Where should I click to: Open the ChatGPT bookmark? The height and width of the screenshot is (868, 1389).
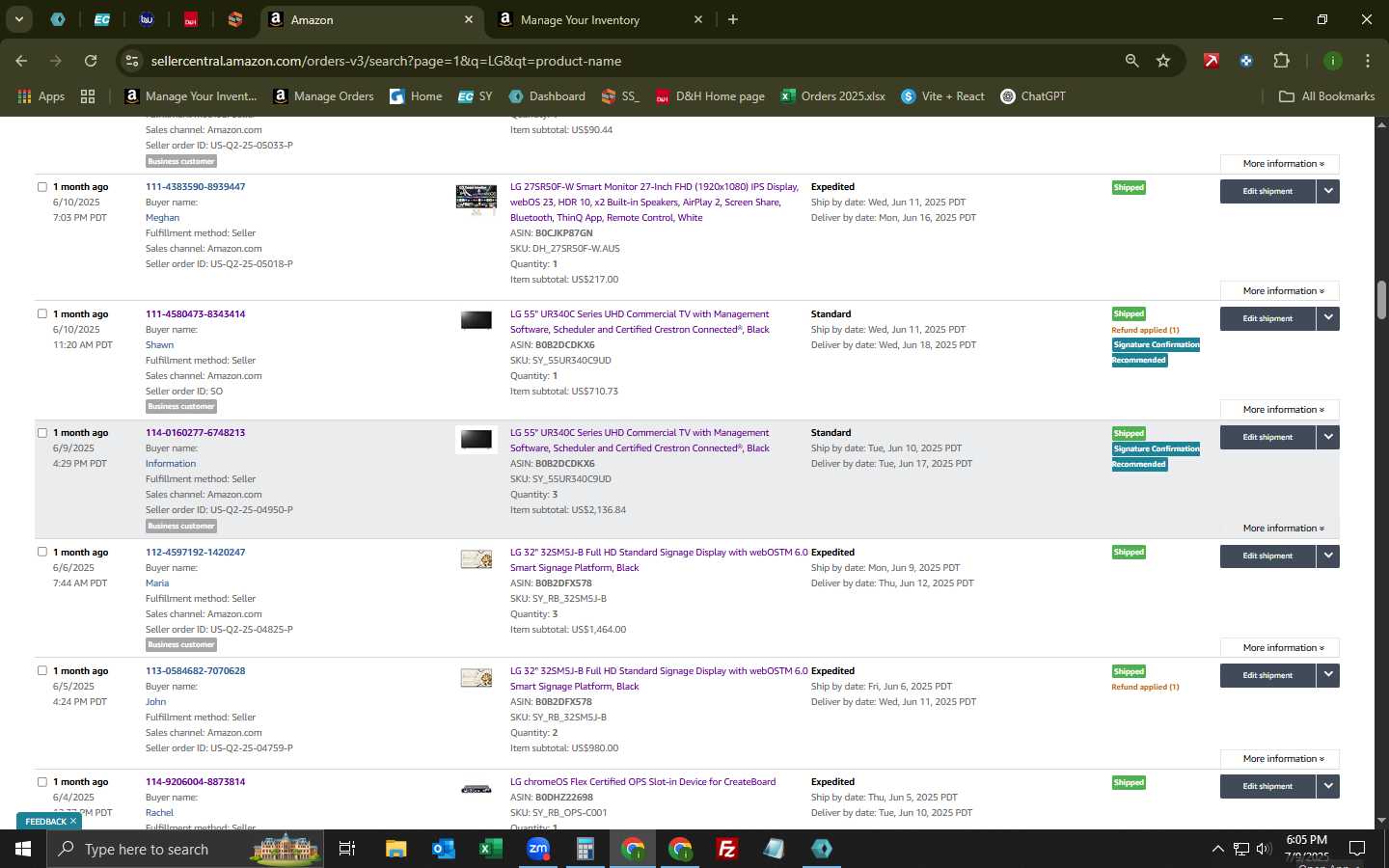tap(1033, 96)
